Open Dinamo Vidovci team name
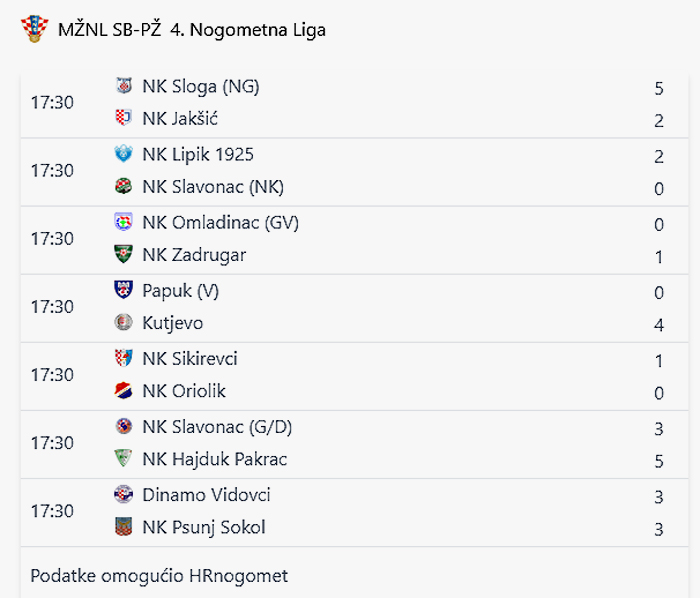 point(206,494)
